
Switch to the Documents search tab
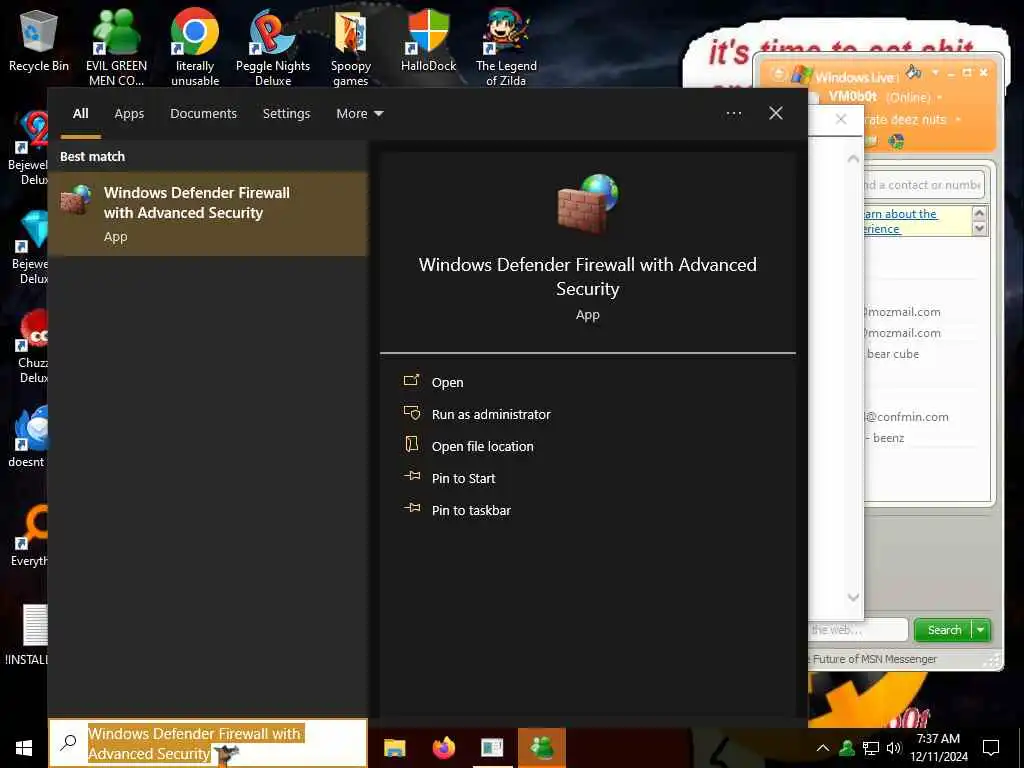pos(203,114)
